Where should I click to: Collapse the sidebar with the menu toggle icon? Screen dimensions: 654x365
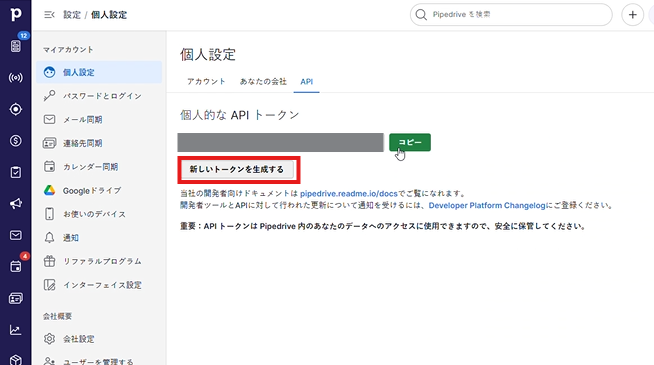tap(49, 15)
